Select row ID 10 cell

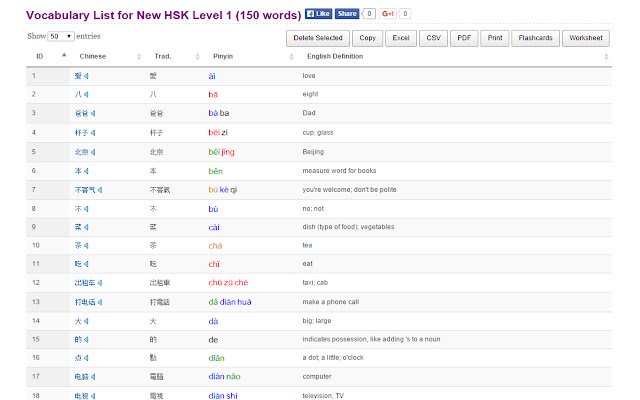coord(36,245)
